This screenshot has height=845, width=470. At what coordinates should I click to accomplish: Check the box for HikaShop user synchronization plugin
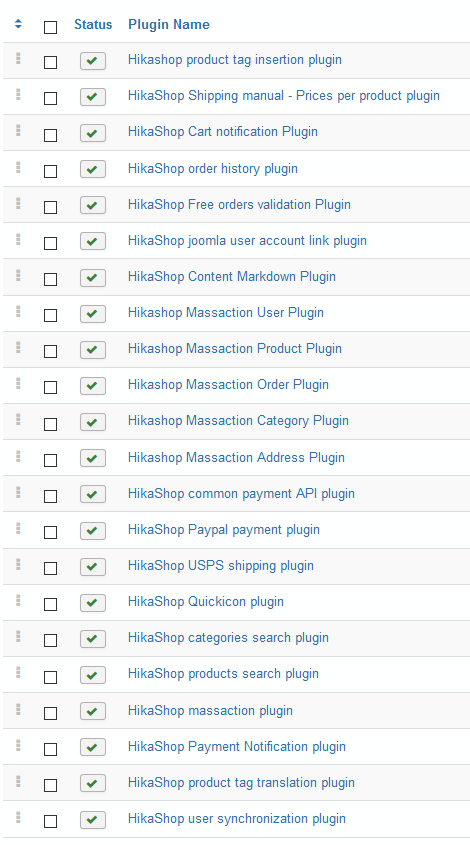pos(50,821)
